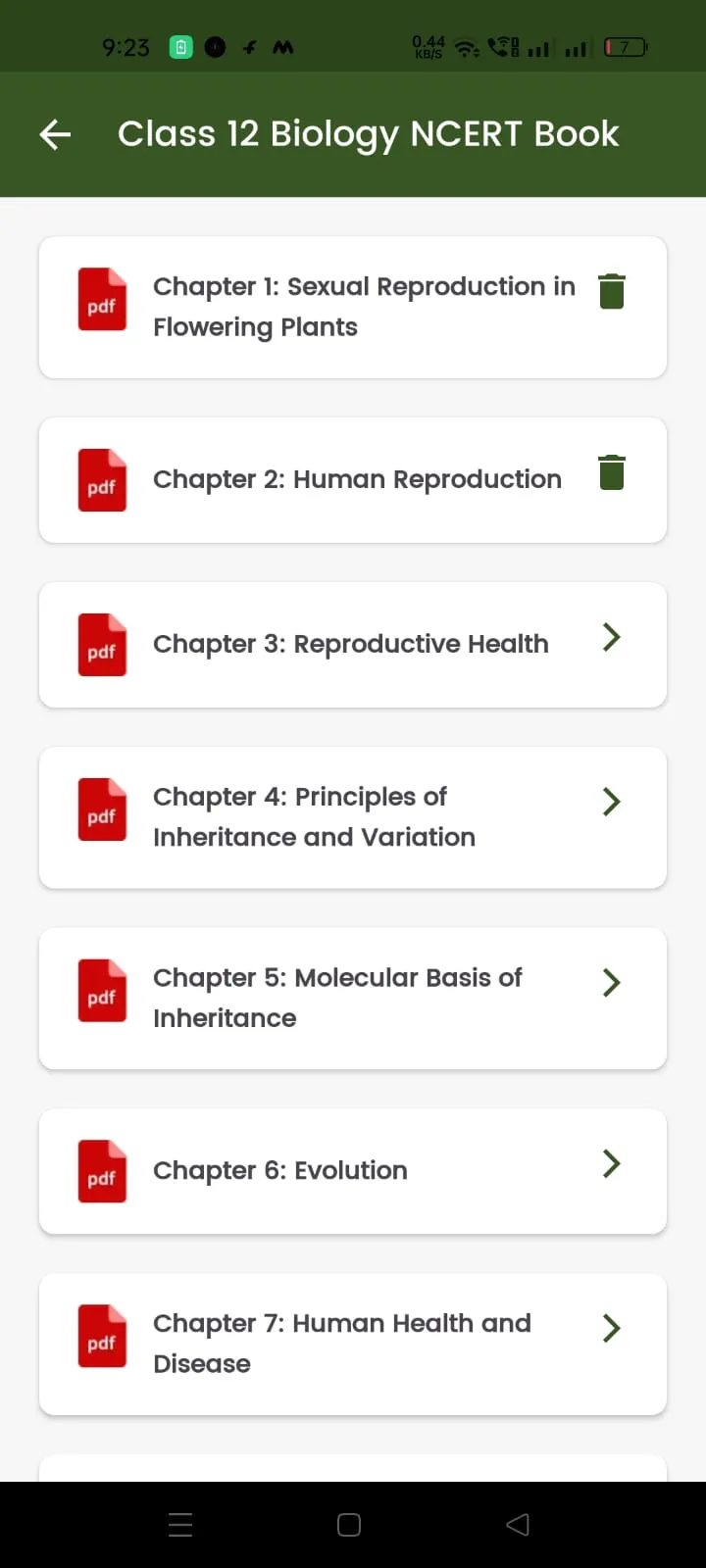Open Chapter 7 using its chevron arrow
Screen dimensions: 706x1568
click(x=612, y=1328)
